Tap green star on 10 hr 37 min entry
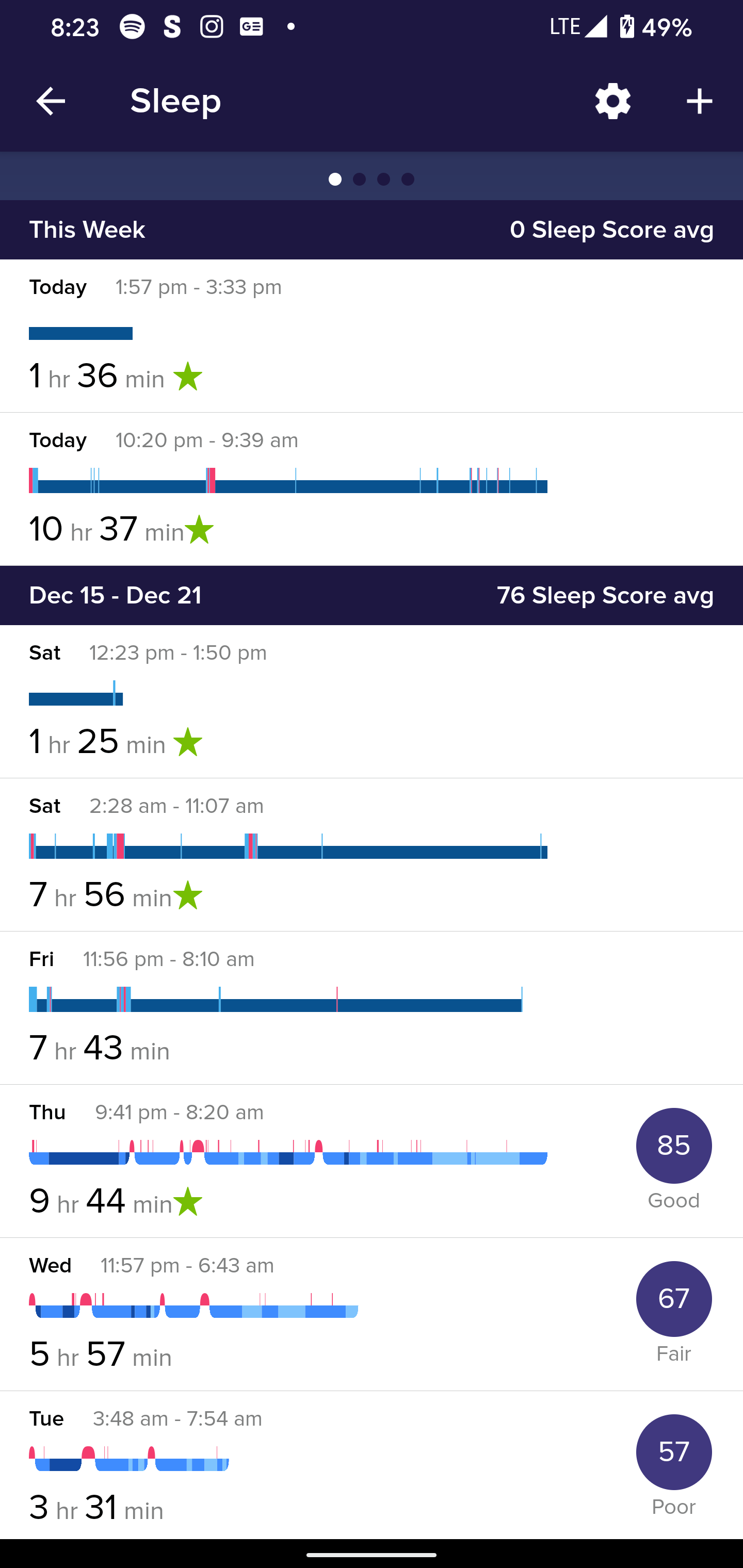 pos(199,529)
